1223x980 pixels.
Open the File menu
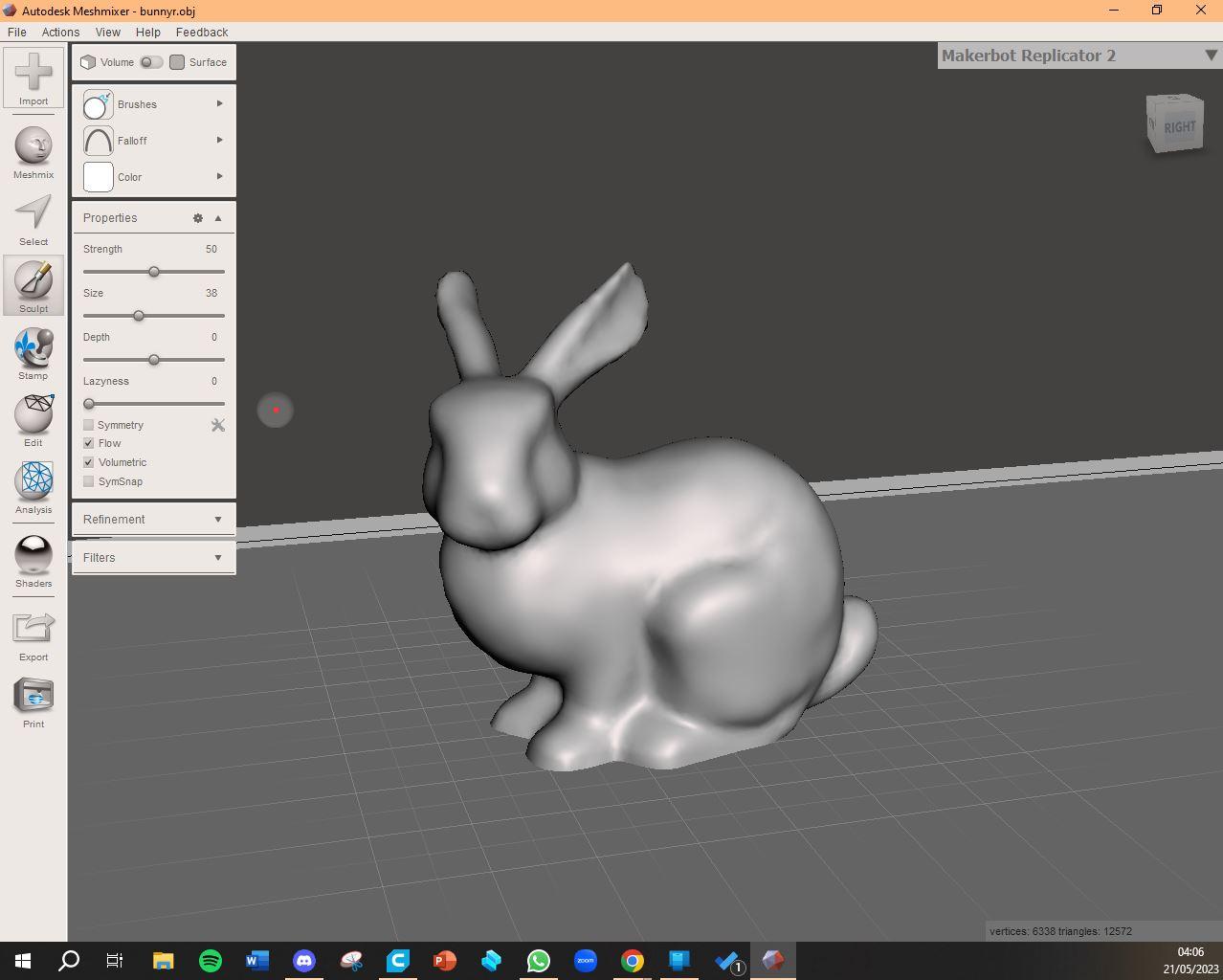(x=17, y=32)
